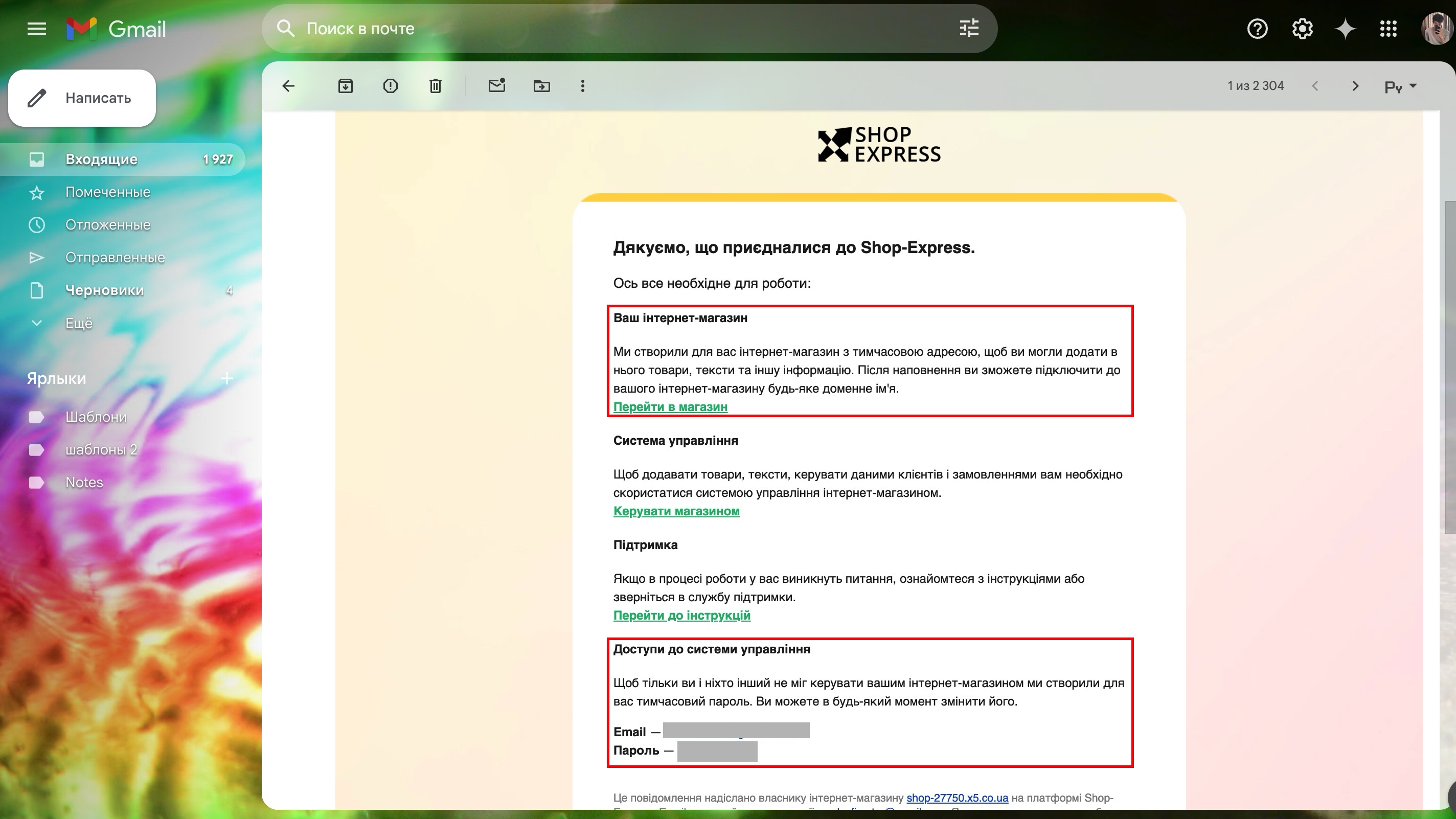Screen dimensions: 1456x819
Task: Click the Gmail logo
Action: tap(116, 29)
